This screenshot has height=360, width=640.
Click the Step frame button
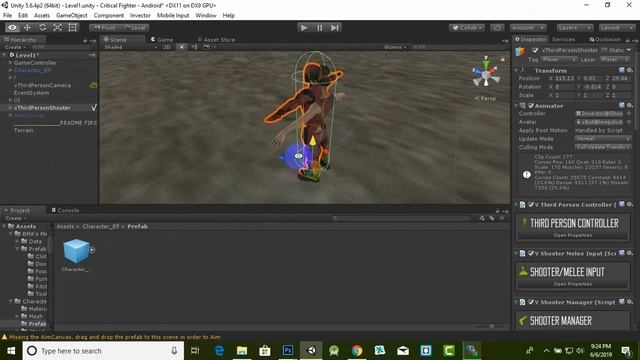(335, 28)
